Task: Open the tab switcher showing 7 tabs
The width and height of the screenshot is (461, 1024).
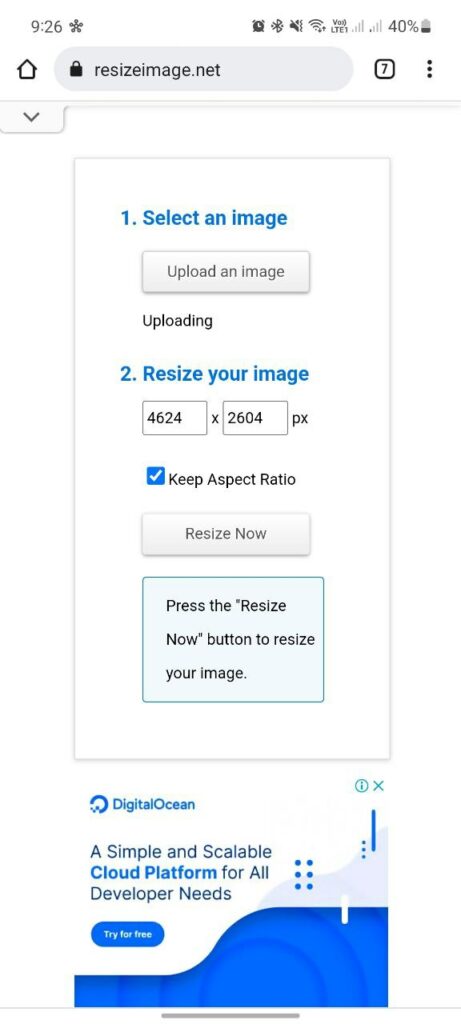Action: pos(385,69)
